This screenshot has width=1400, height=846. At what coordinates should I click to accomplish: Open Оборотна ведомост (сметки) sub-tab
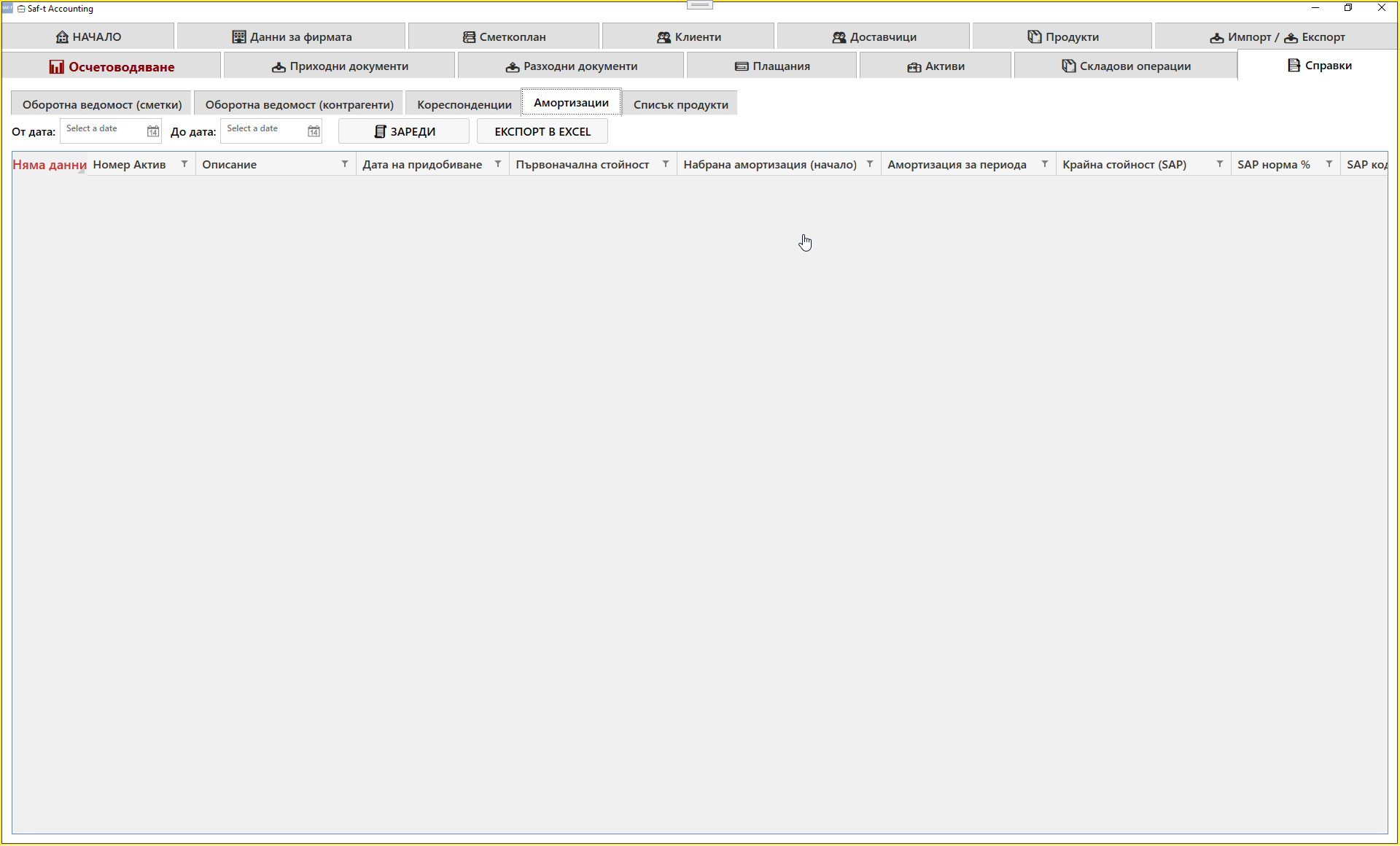[x=101, y=104]
